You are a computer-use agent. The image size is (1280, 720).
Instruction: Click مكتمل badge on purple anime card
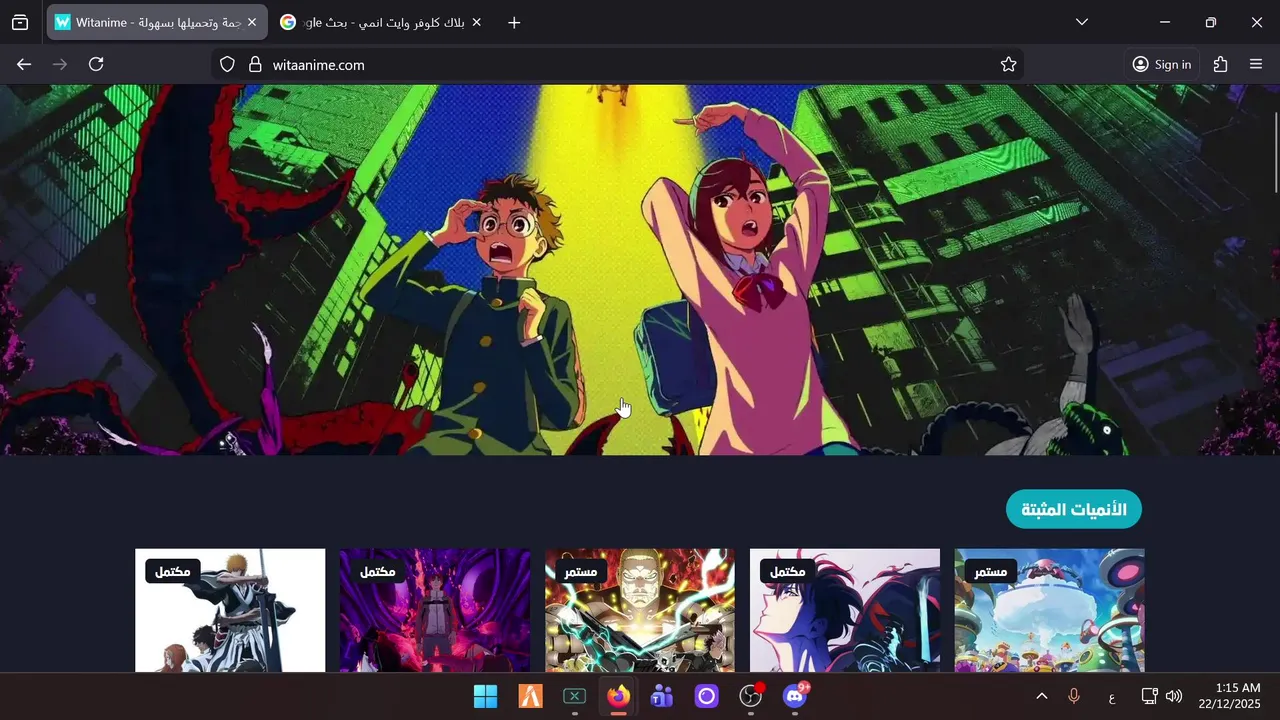point(378,571)
